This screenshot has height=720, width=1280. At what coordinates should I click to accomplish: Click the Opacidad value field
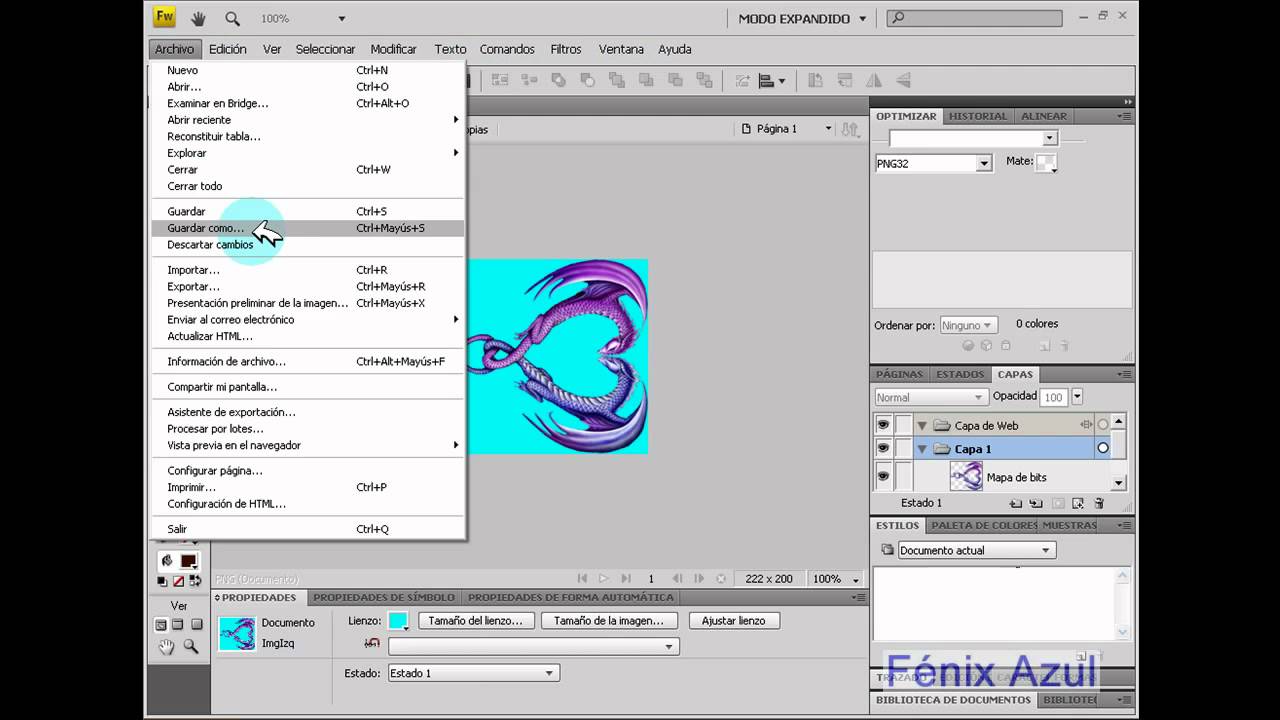pyautogui.click(x=1053, y=397)
